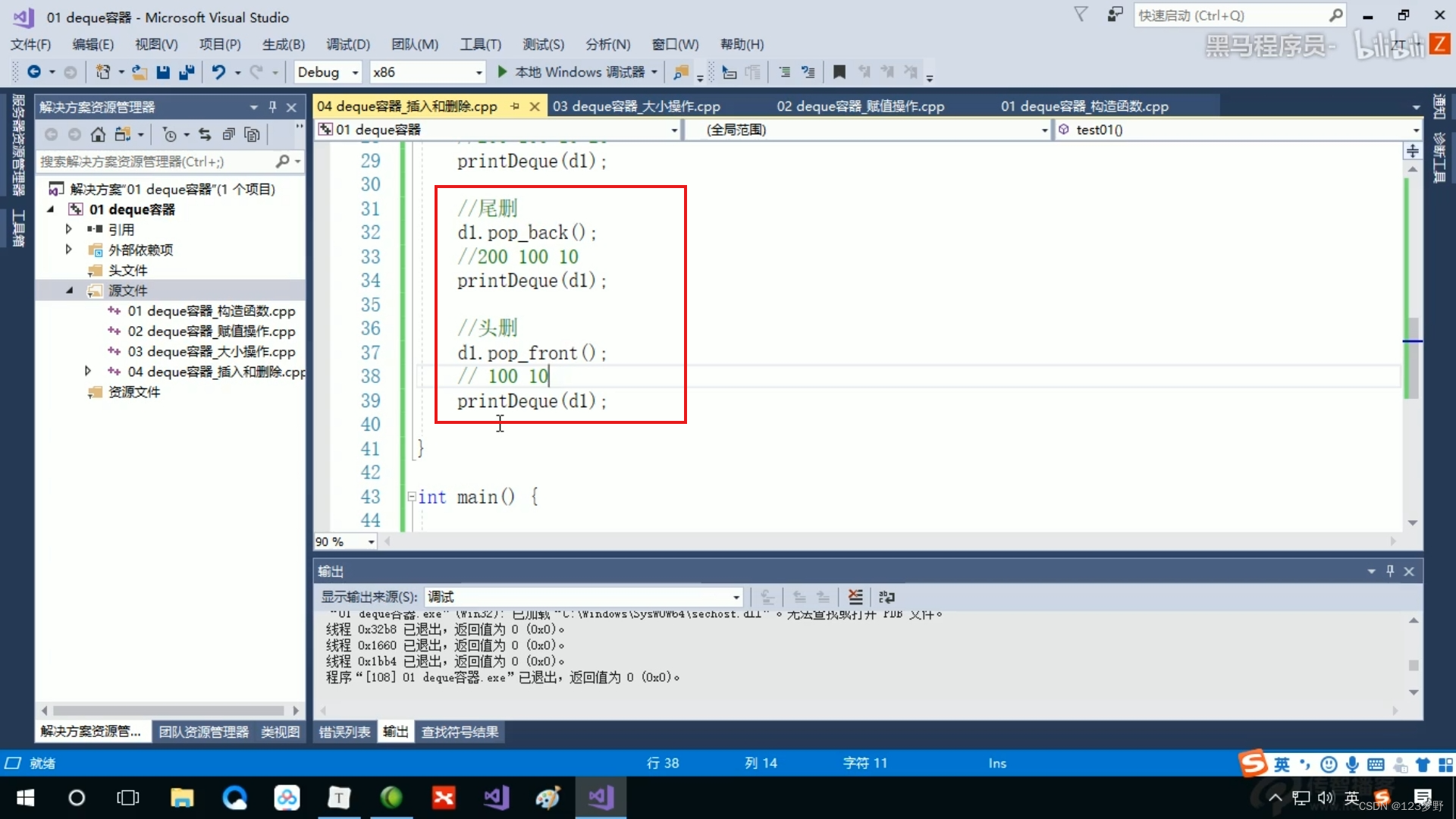The width and height of the screenshot is (1456, 819).
Task: Open the x86 platform dropdown
Action: [479, 72]
